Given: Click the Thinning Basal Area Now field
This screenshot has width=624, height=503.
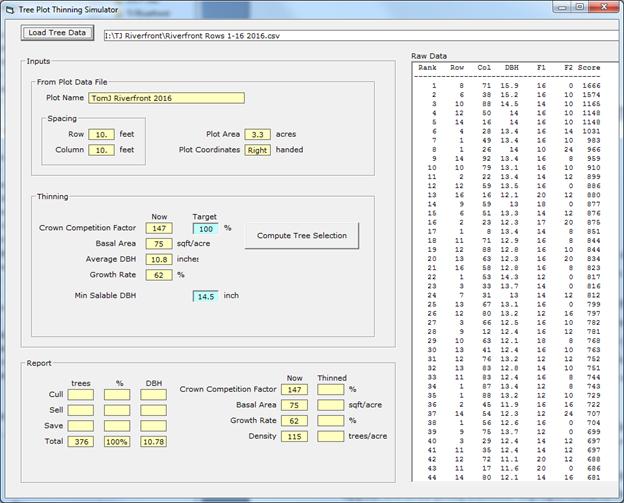Looking at the screenshot, I should (x=159, y=244).
